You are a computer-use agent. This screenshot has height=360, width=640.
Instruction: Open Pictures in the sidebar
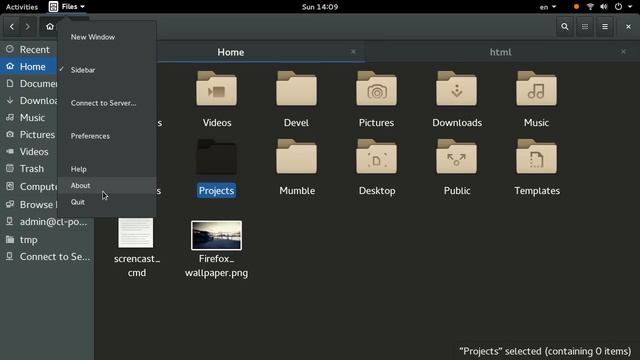click(29, 135)
